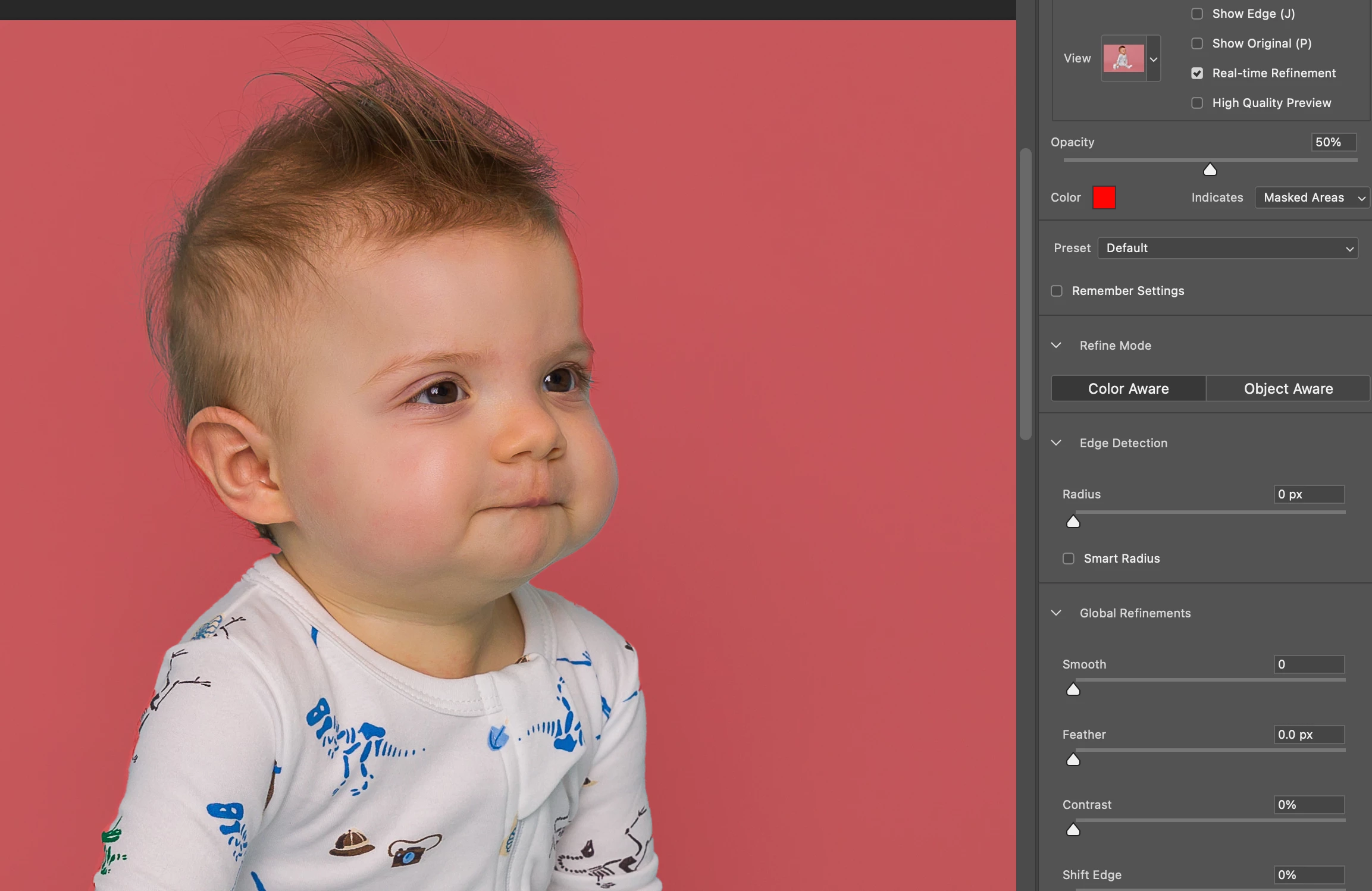Screen dimensions: 1372x891
Task: Turn on High Quality Preview
Action: [1197, 103]
